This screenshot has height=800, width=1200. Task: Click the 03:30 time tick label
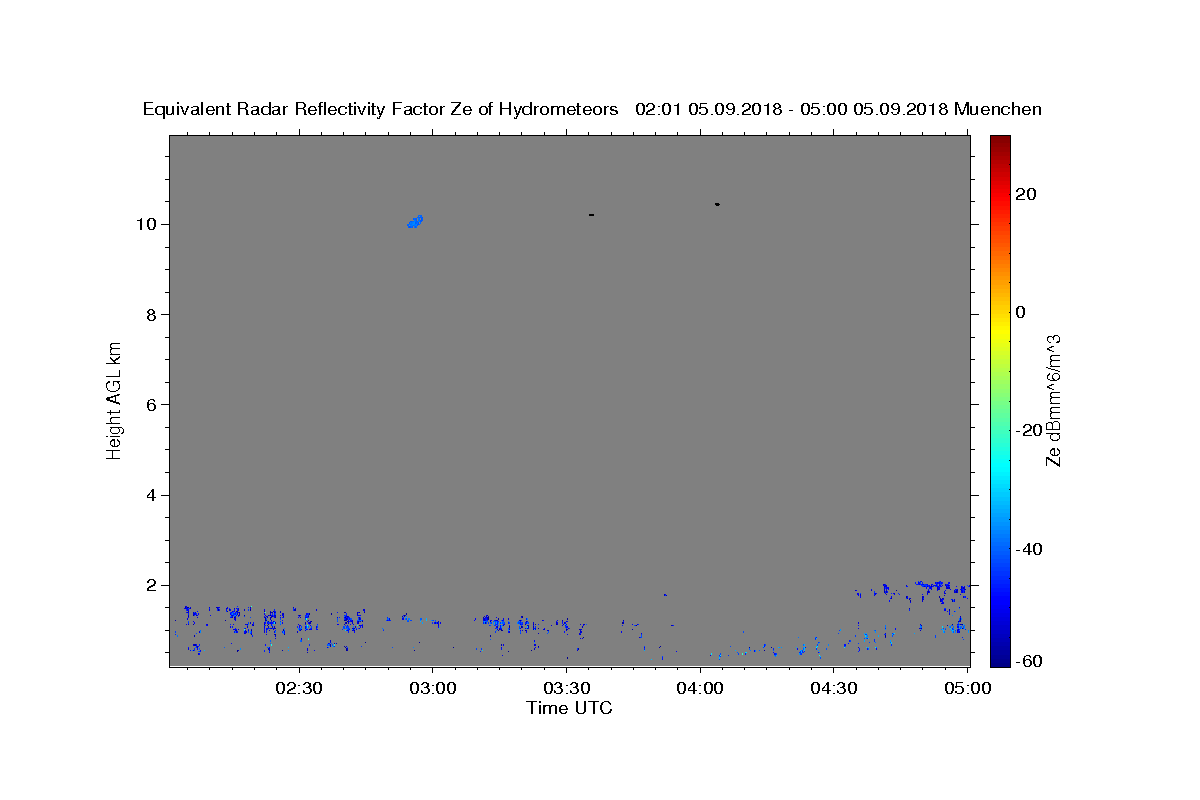pyautogui.click(x=566, y=689)
